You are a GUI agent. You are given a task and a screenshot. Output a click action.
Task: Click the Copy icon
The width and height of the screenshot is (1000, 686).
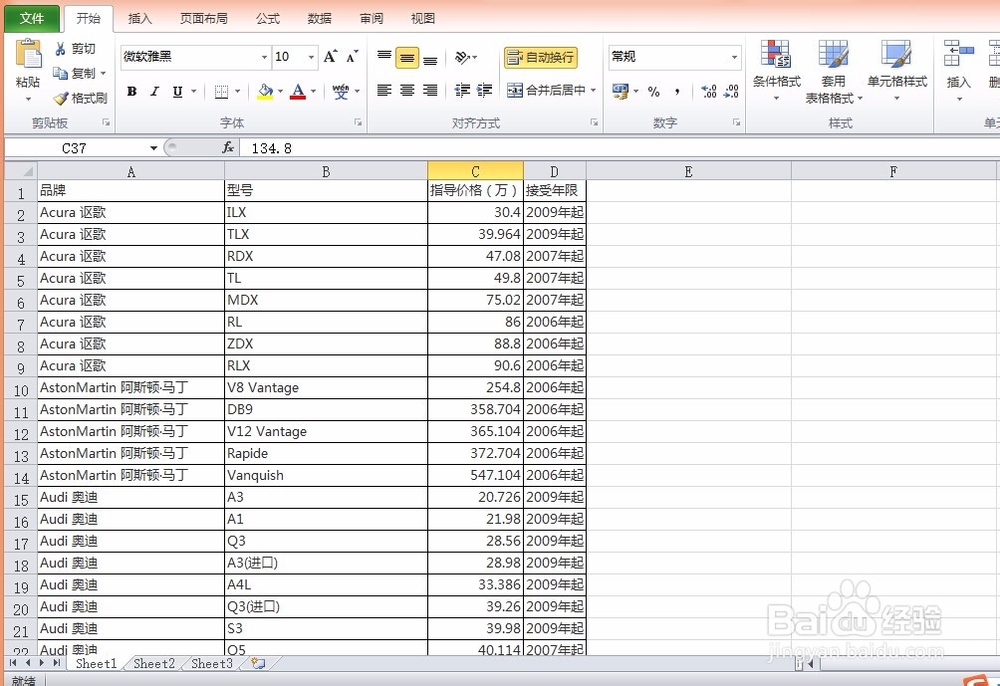click(61, 73)
